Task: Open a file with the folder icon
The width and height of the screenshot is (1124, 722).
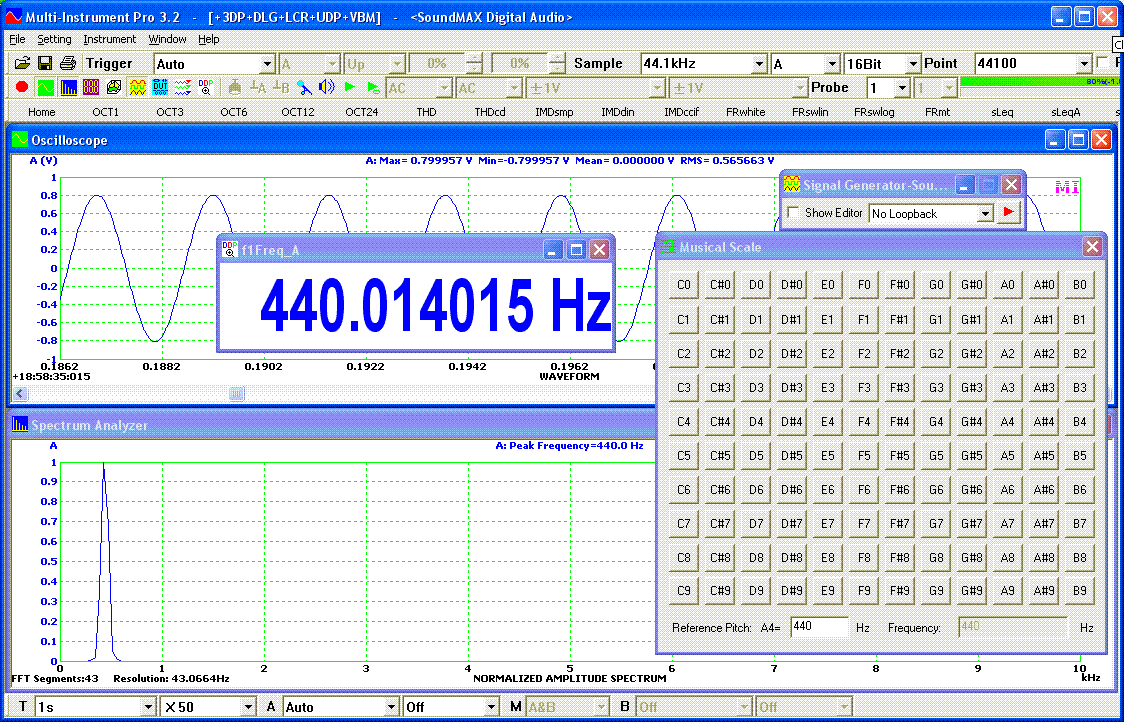Action: [x=22, y=63]
